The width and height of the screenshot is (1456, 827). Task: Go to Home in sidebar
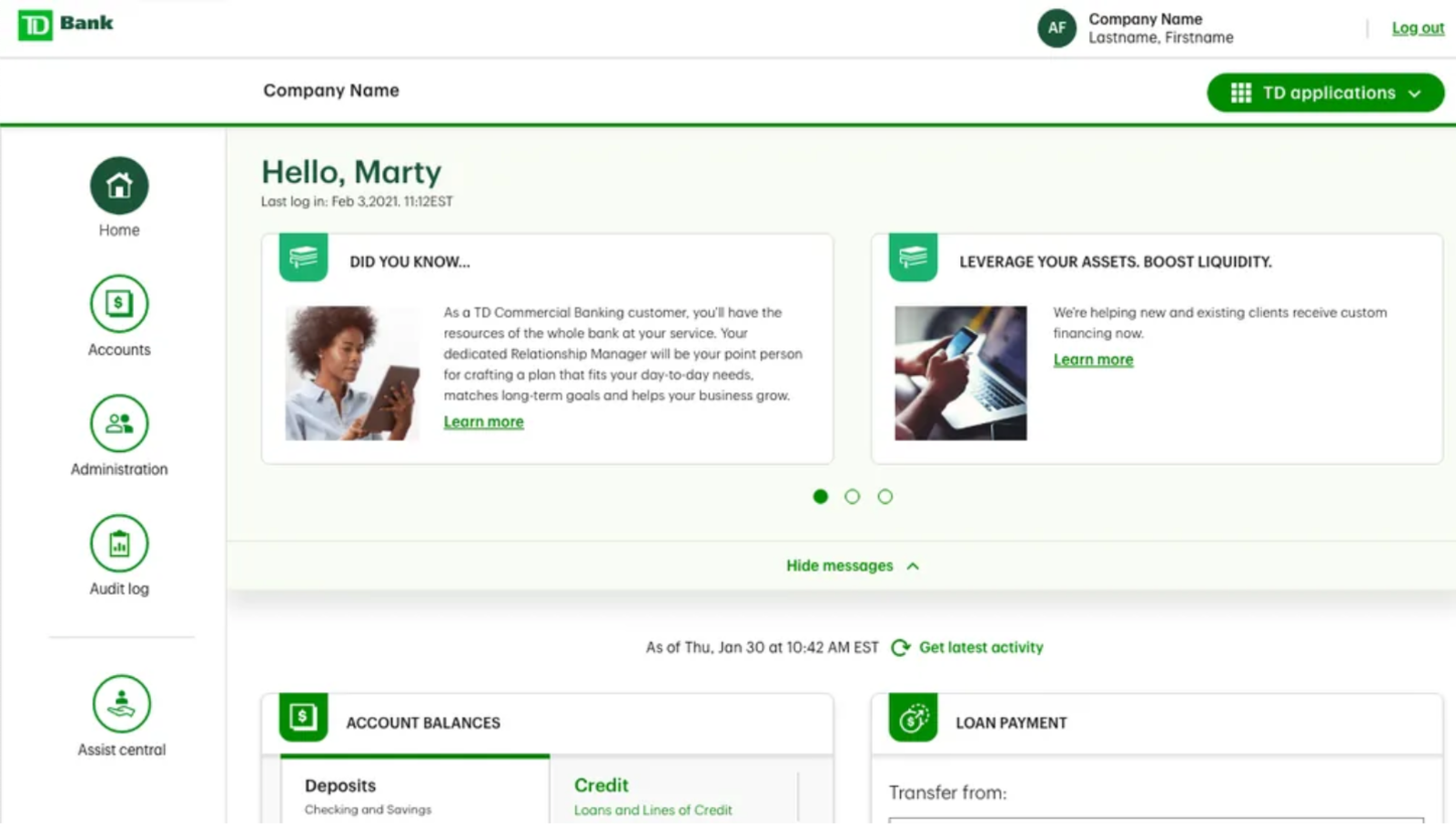coord(119,197)
